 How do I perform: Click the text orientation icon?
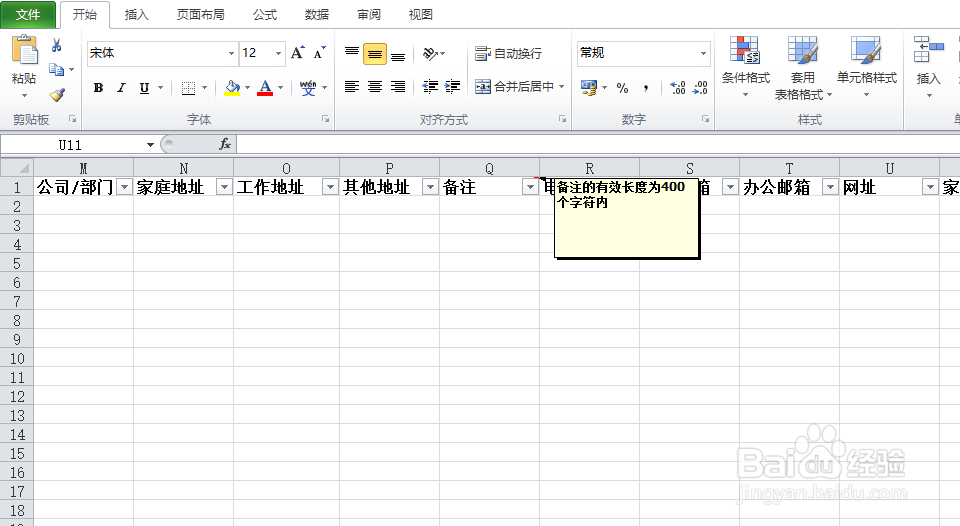coord(430,54)
